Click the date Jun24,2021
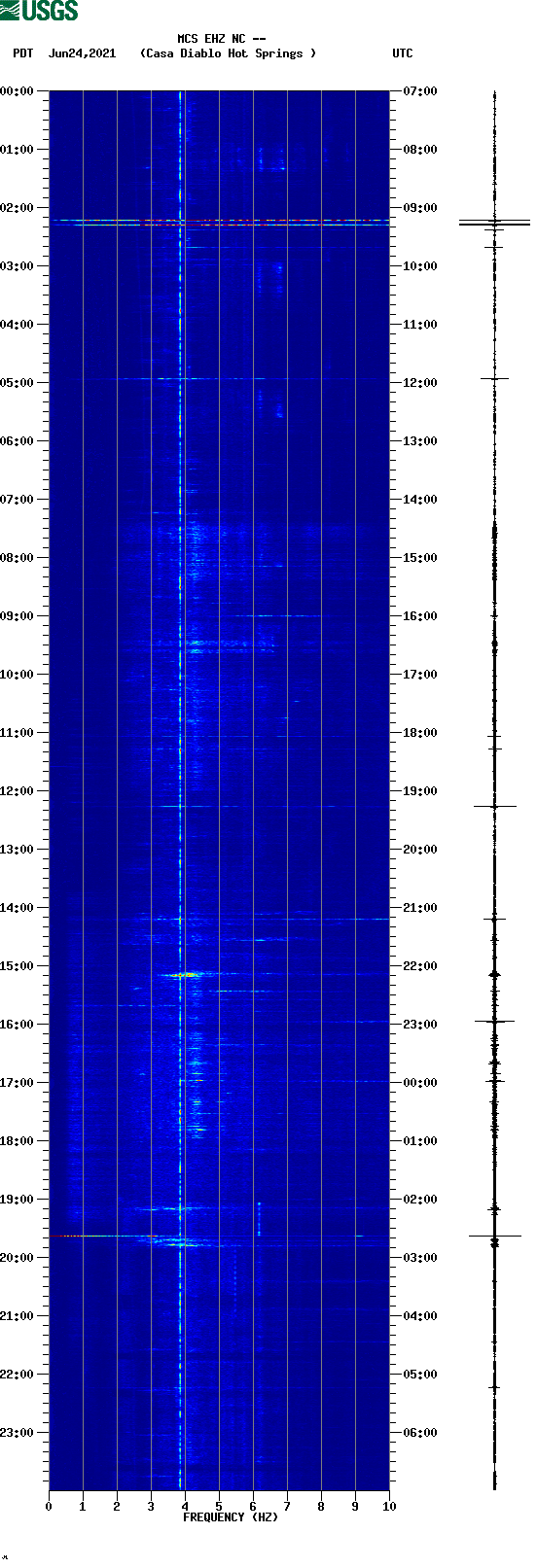The image size is (537, 1568). pos(82,53)
